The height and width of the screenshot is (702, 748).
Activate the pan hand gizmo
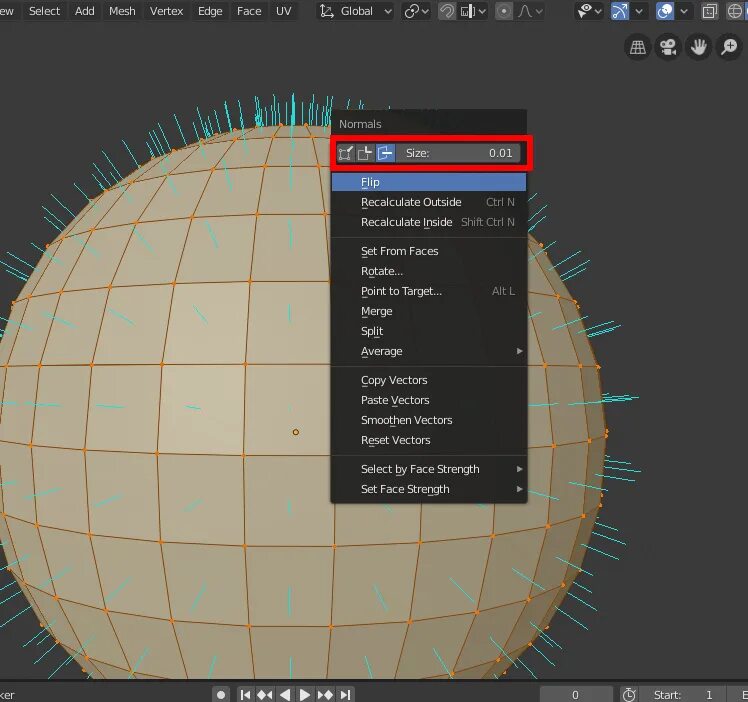(698, 47)
